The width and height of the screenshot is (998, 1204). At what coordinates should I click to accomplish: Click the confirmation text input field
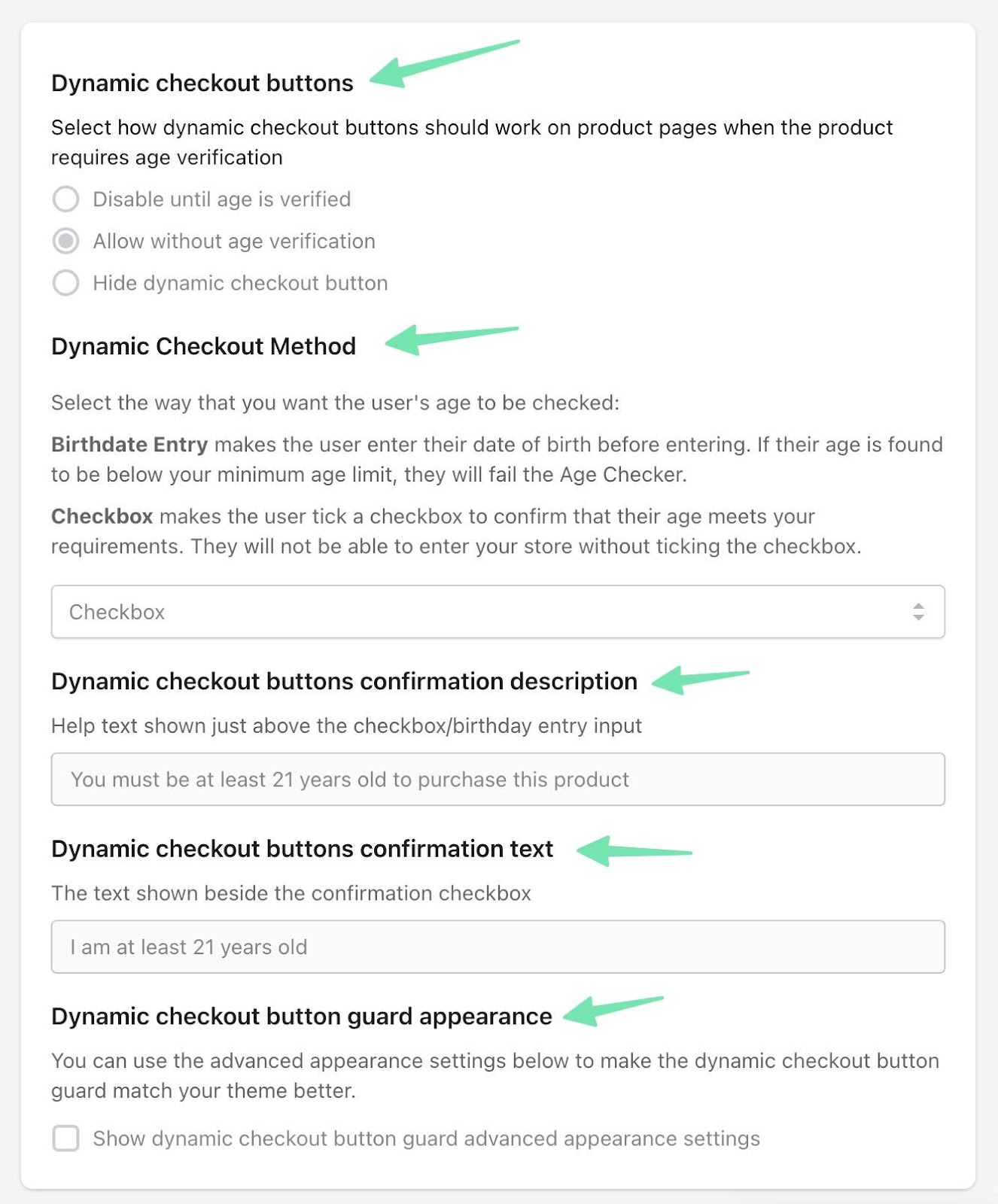coord(498,947)
